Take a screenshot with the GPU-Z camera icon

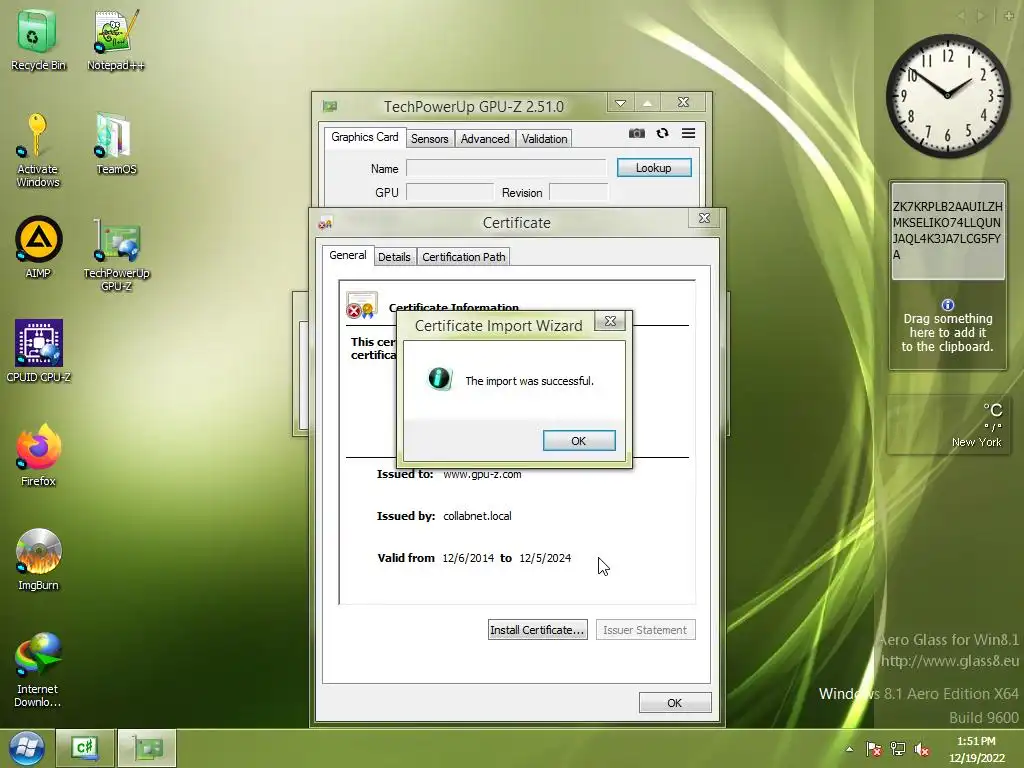tap(637, 133)
